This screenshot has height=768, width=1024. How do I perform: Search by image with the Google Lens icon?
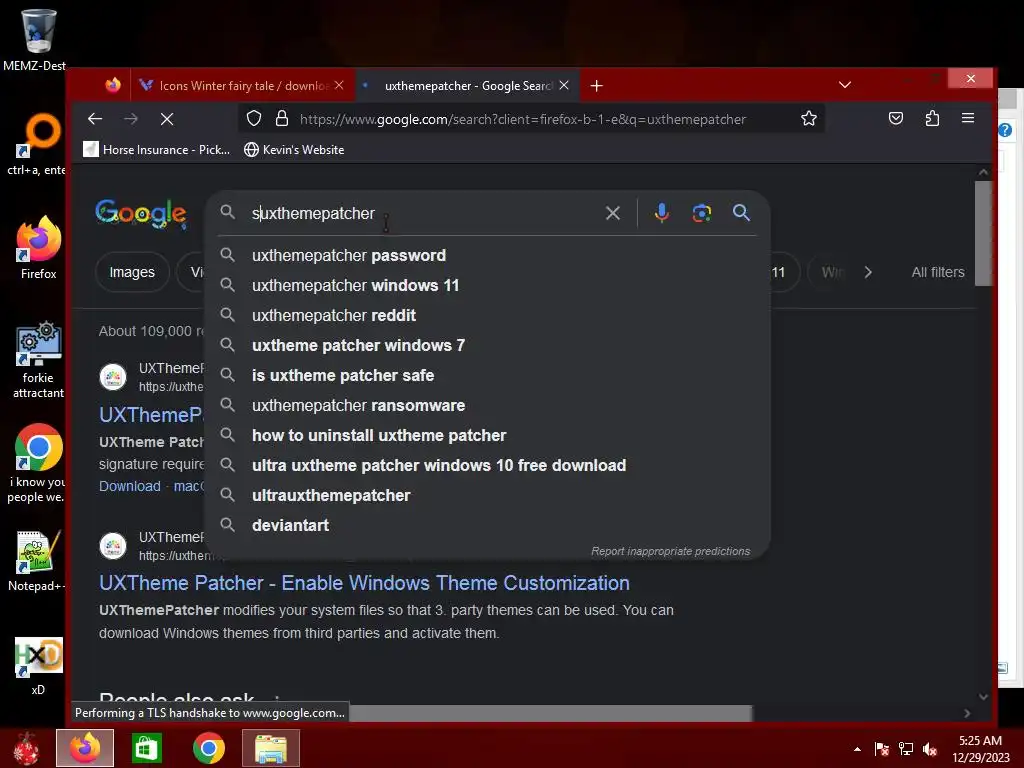point(701,213)
